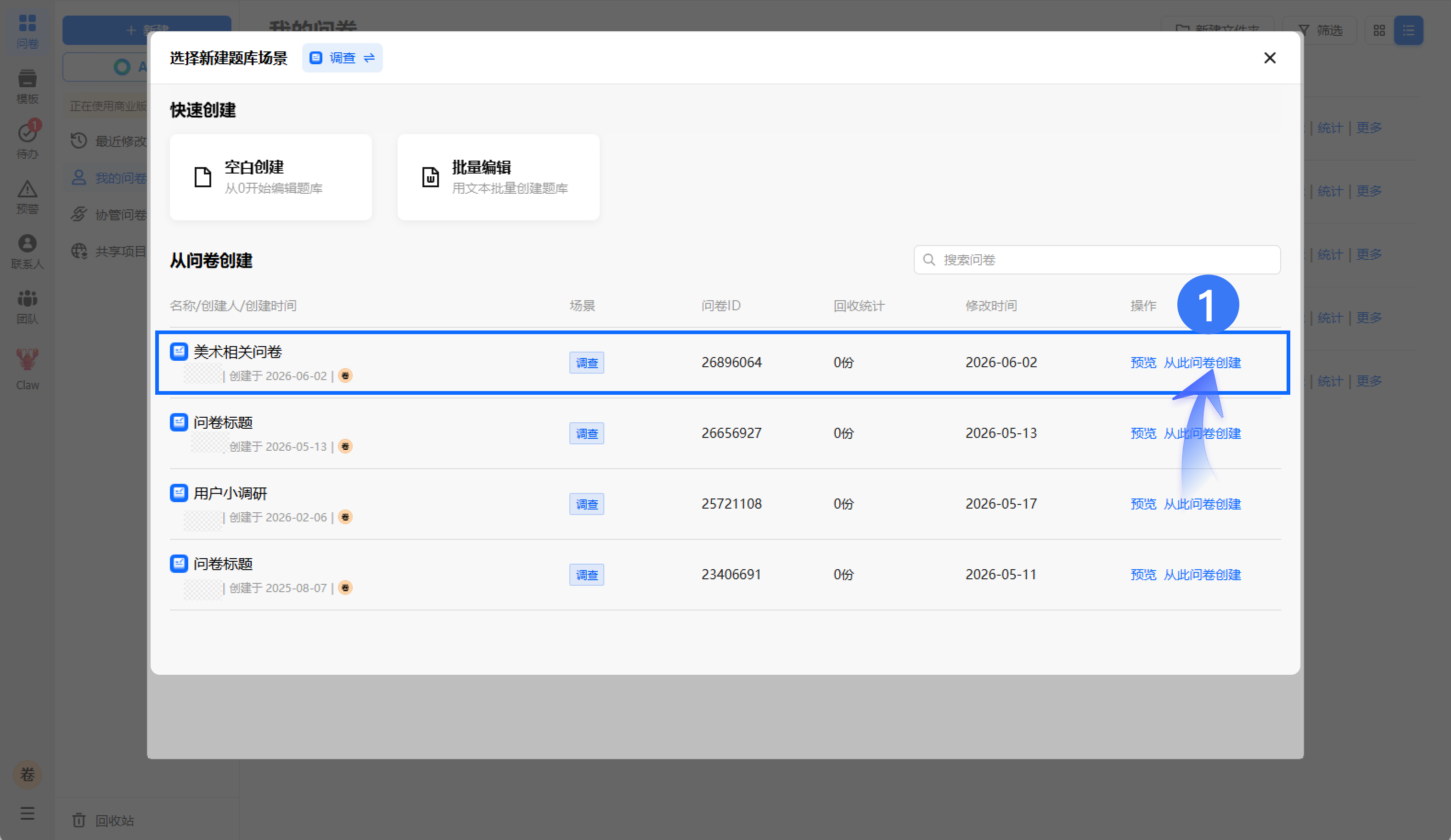
Task: Click 统计 link in first background row
Action: point(1330,128)
